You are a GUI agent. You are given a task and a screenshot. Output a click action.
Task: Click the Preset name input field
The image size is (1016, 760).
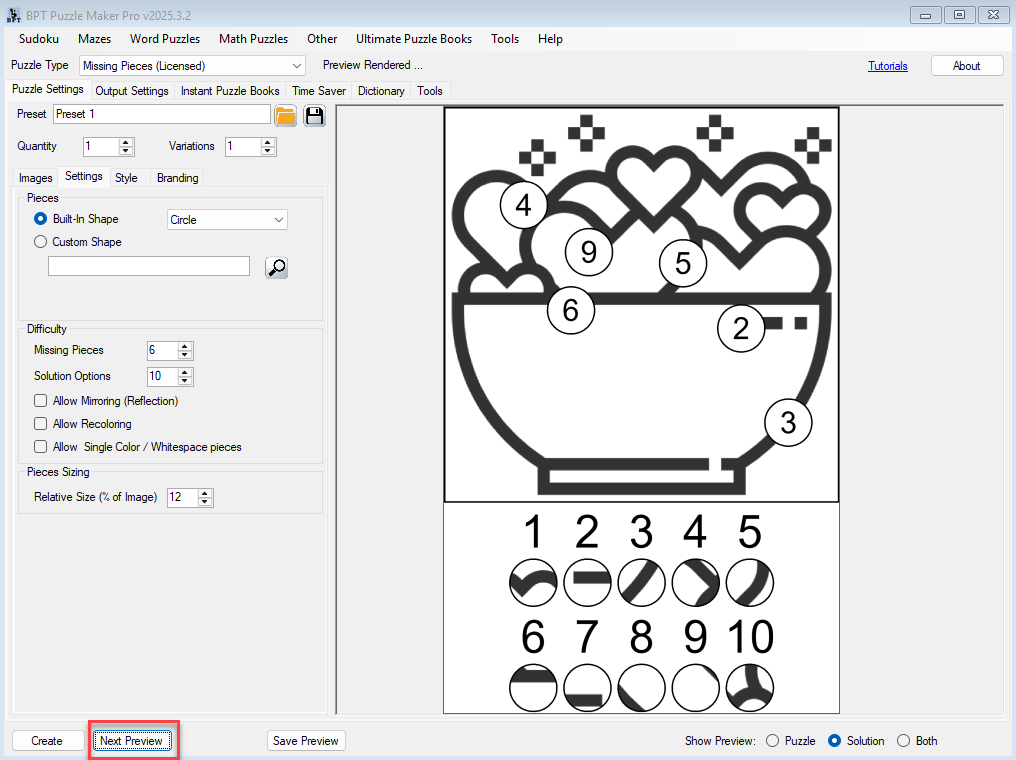[160, 114]
